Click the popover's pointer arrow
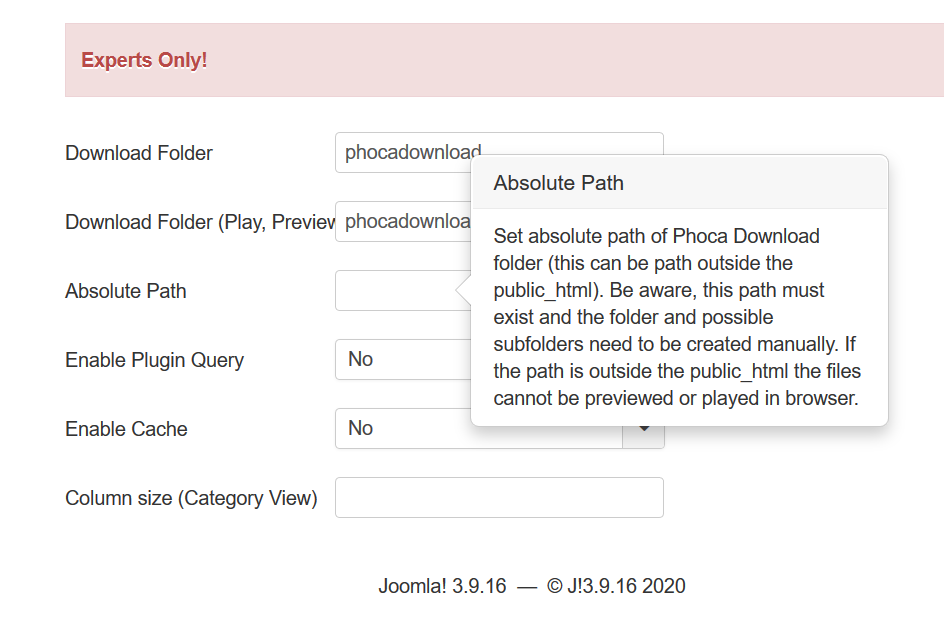This screenshot has width=944, height=623. click(x=464, y=290)
